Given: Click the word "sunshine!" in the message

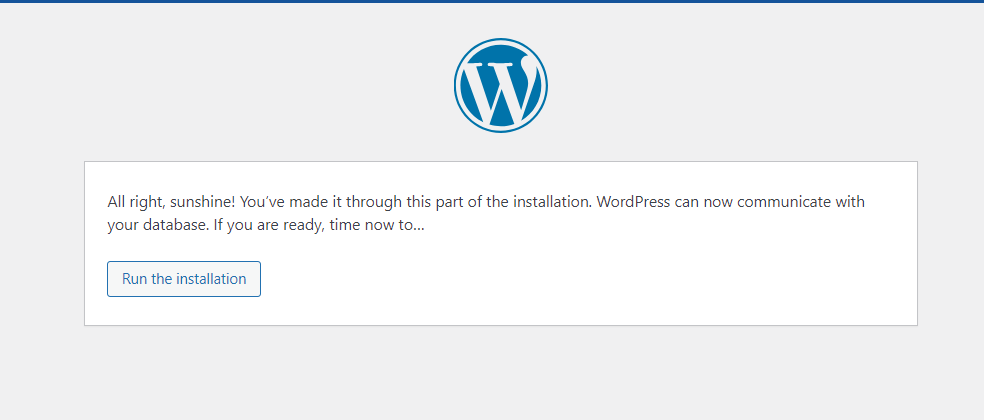Looking at the screenshot, I should [202, 202].
